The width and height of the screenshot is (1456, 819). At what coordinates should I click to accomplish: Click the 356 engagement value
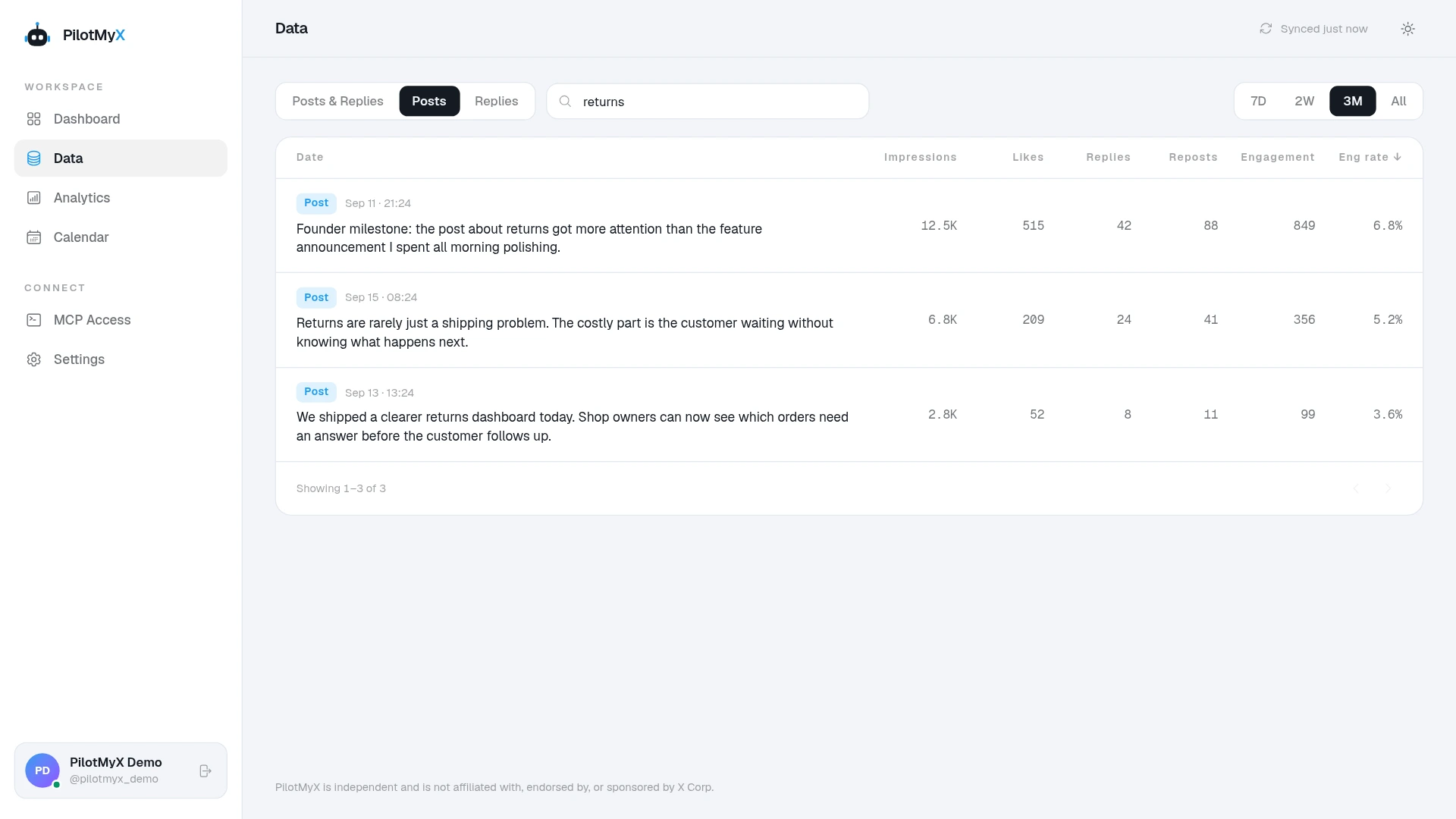[1304, 319]
